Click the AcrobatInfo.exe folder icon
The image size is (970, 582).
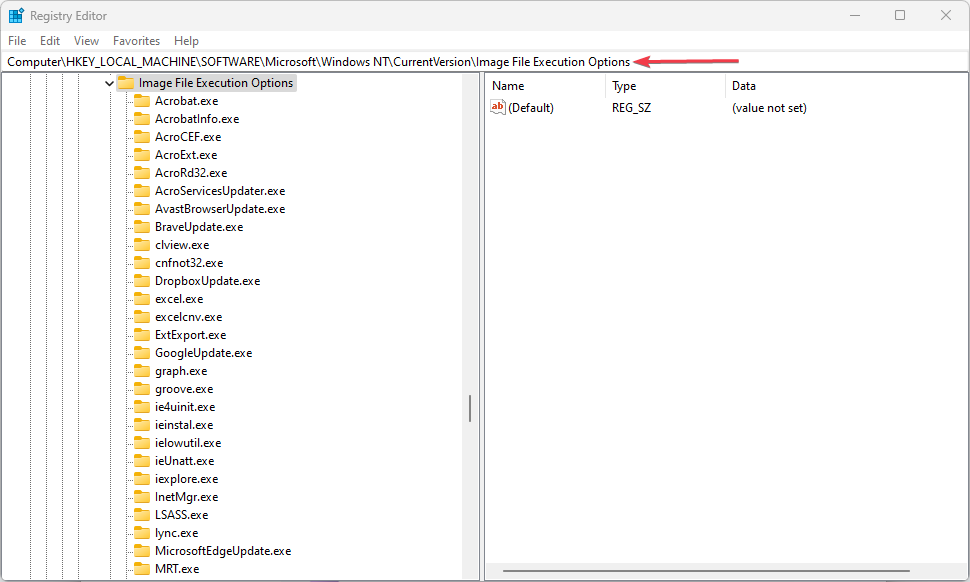(x=142, y=119)
